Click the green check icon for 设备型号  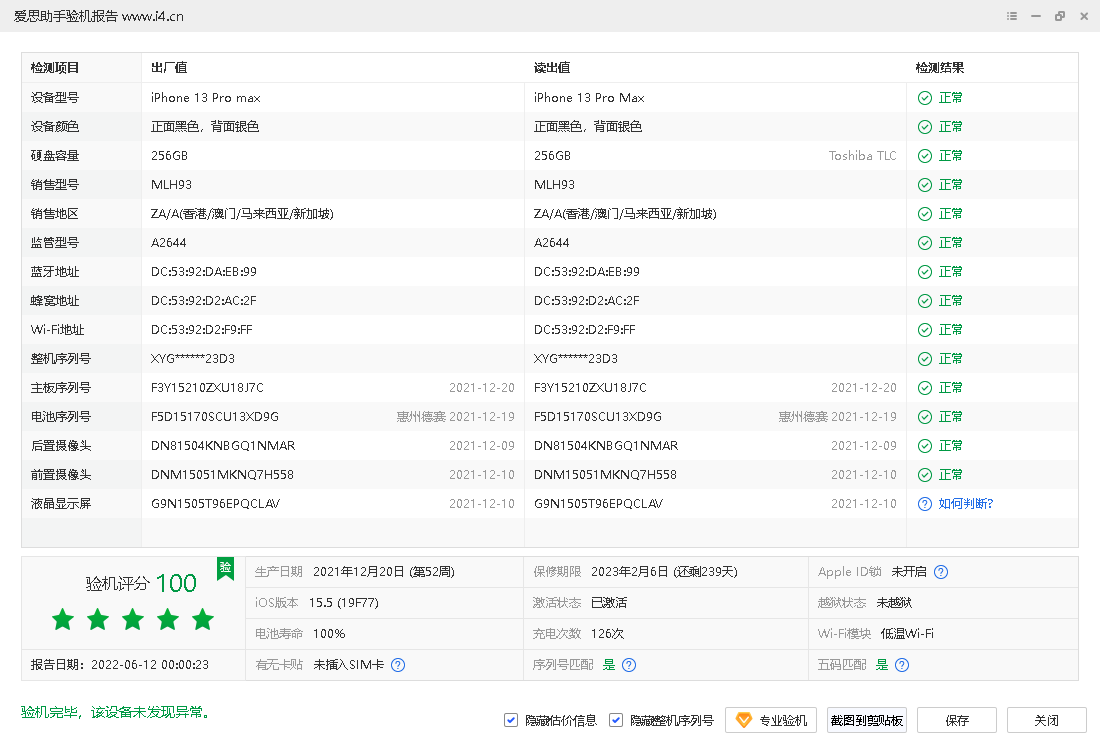[925, 97]
